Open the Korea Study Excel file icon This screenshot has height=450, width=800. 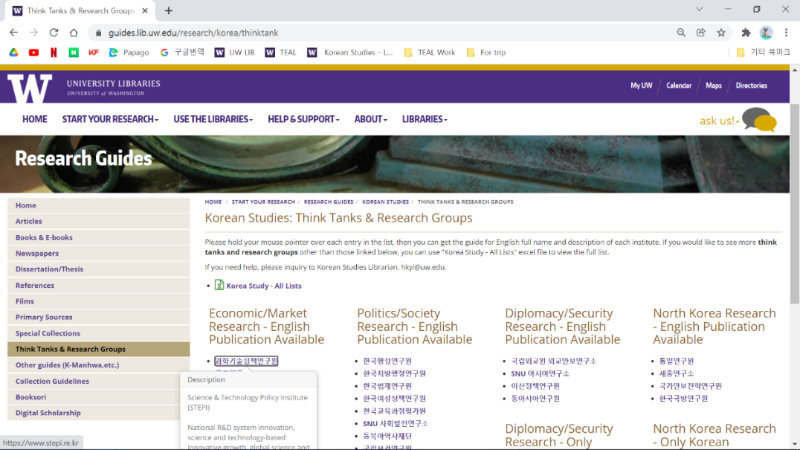click(x=220, y=285)
